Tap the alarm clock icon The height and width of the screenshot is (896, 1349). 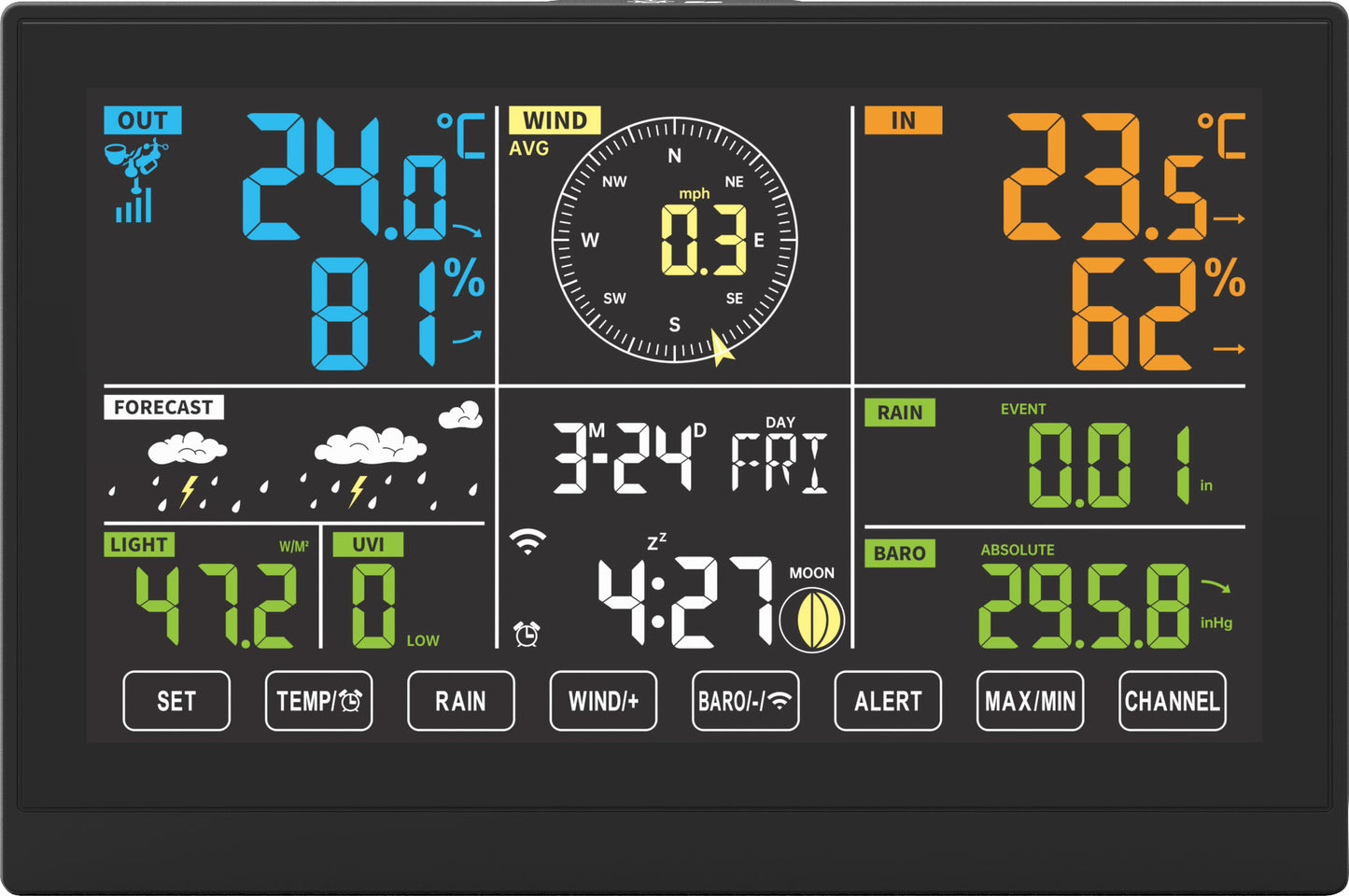[526, 633]
